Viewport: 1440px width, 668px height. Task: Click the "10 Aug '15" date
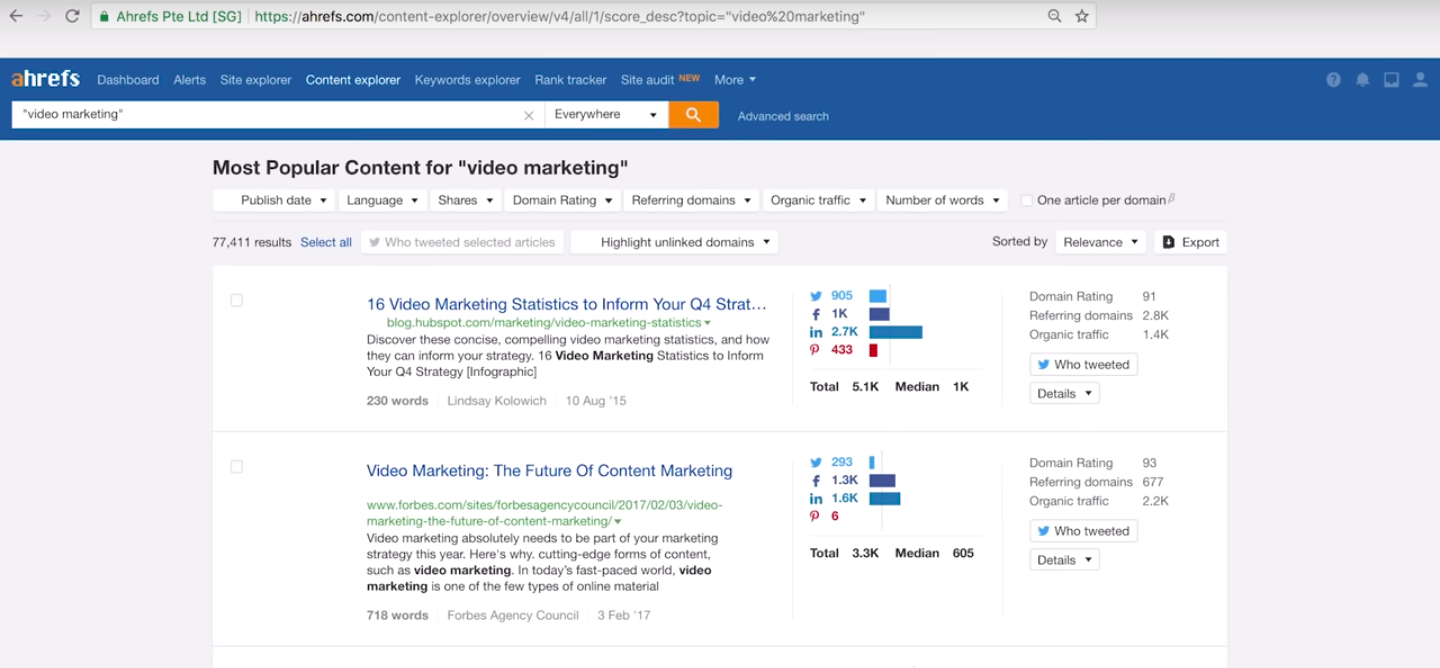[596, 401]
